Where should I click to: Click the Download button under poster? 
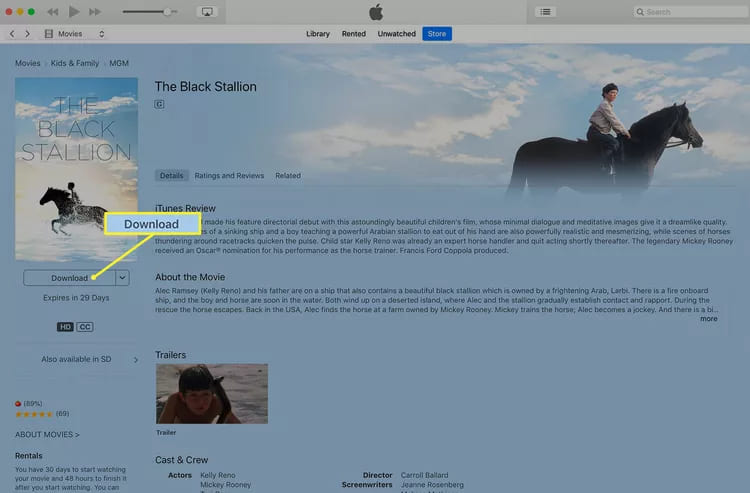click(x=69, y=278)
